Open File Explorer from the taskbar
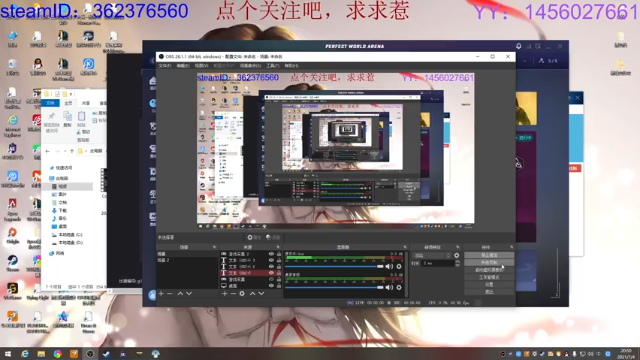The width and height of the screenshot is (640, 360). (x=41, y=354)
